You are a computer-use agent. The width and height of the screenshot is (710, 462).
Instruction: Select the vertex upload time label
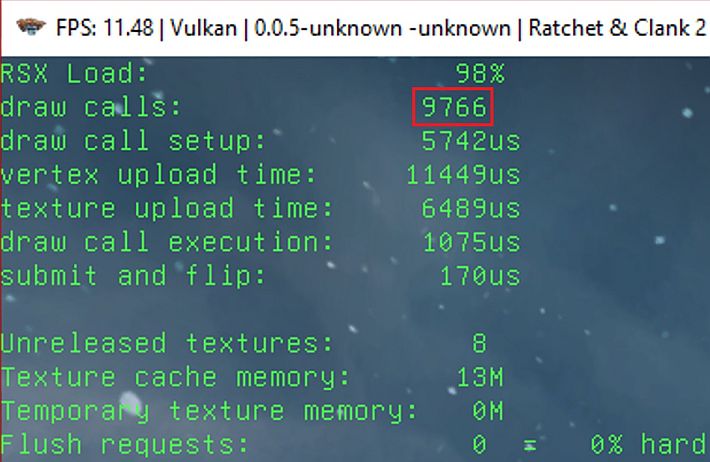tap(158, 175)
